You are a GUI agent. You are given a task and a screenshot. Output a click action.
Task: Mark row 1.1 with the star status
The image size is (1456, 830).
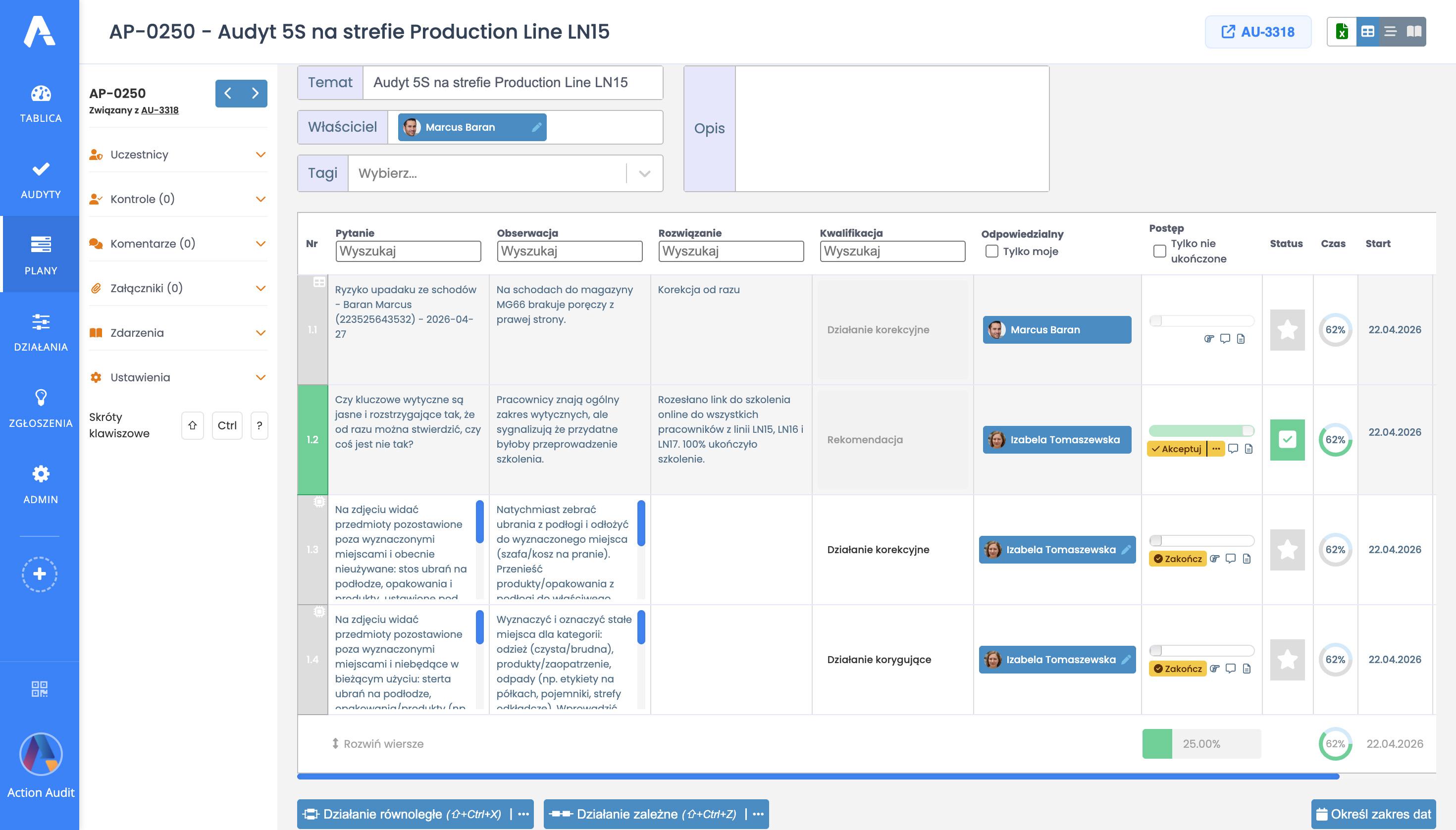[1287, 329]
